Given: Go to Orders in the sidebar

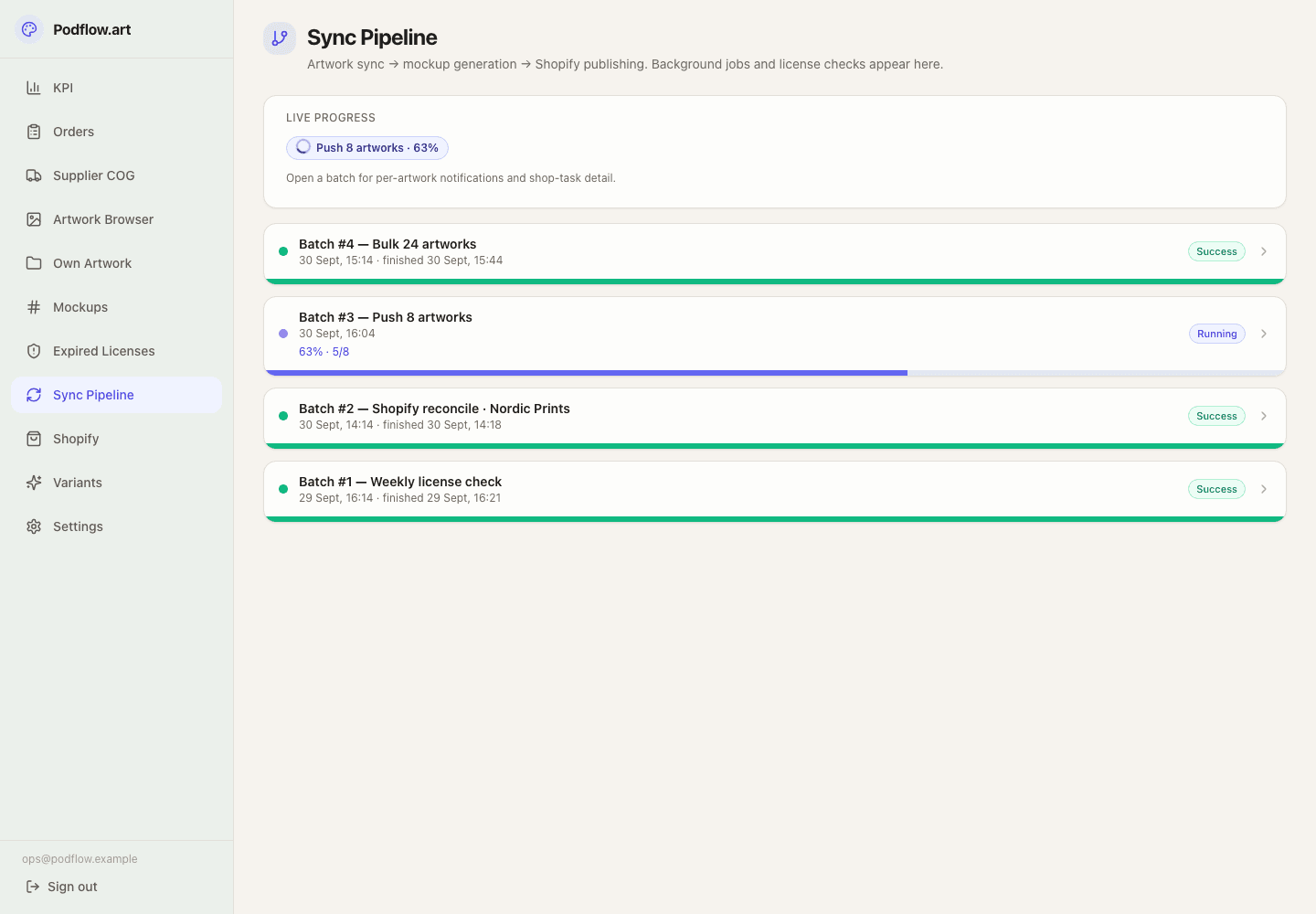Looking at the screenshot, I should (116, 132).
